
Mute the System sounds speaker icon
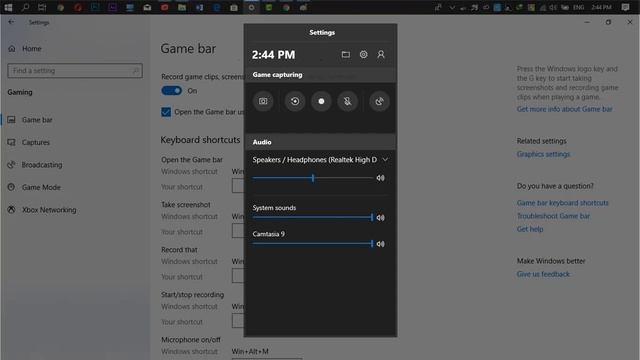380,218
